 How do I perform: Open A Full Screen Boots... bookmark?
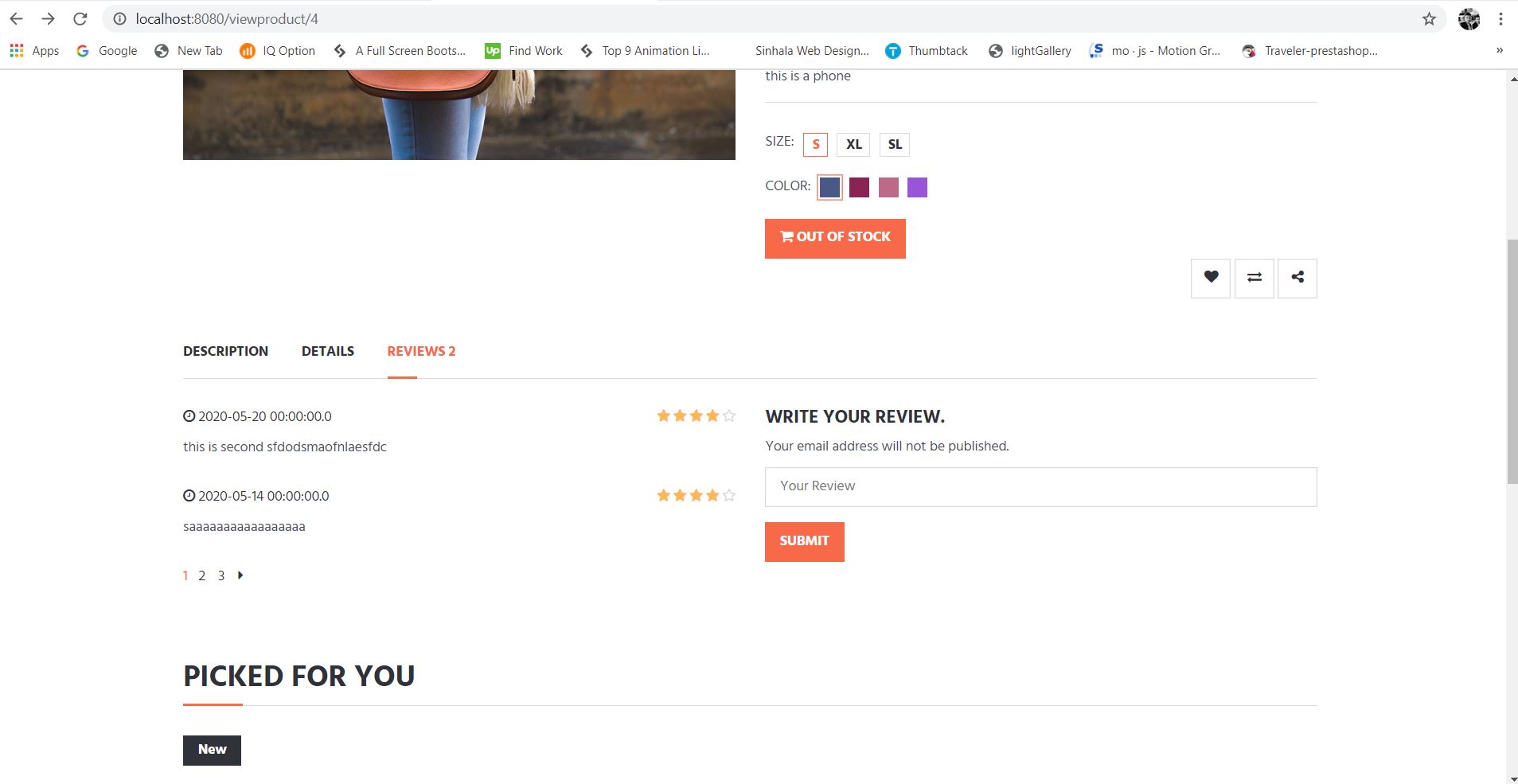[x=400, y=51]
